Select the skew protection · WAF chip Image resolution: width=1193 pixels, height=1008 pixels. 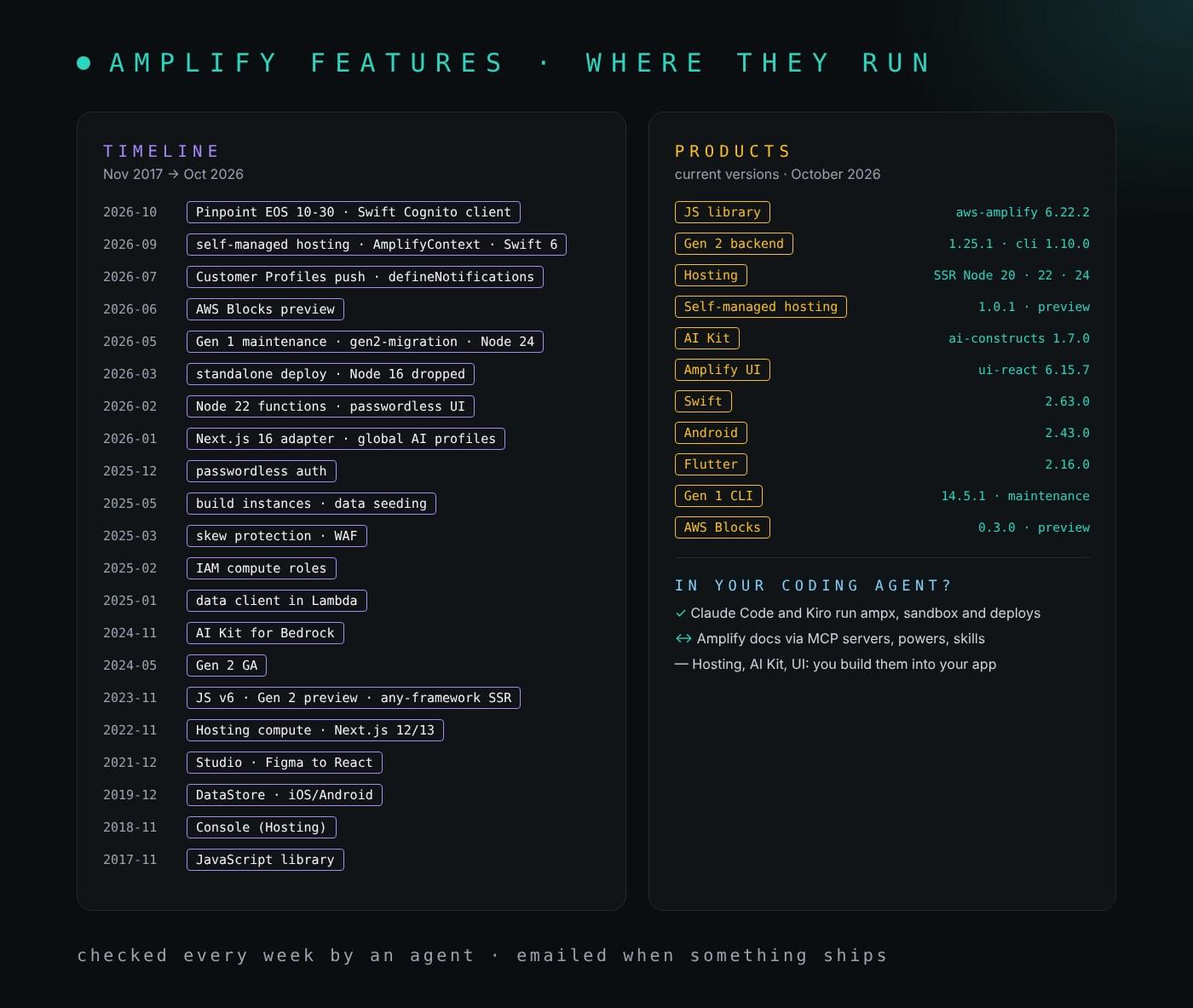tap(277, 536)
